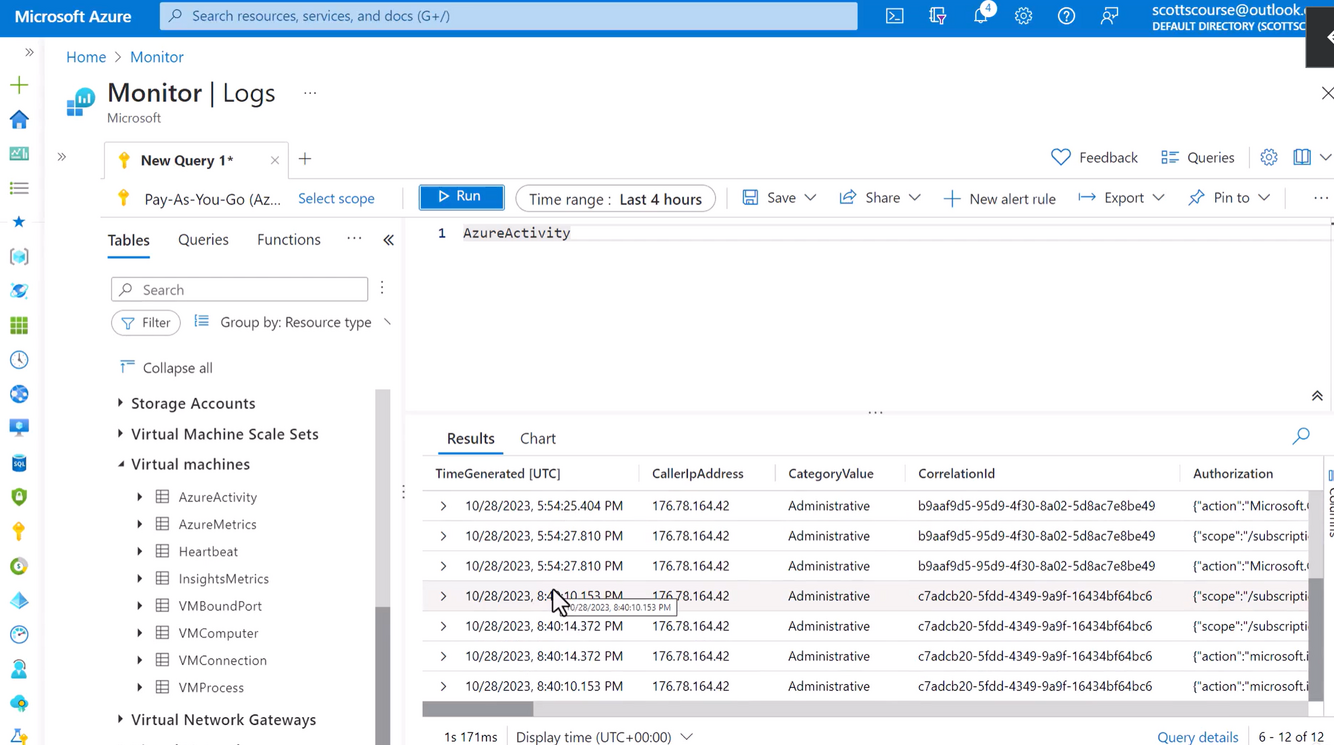Open the toolbar overflow ellipsis

[x=1321, y=198]
